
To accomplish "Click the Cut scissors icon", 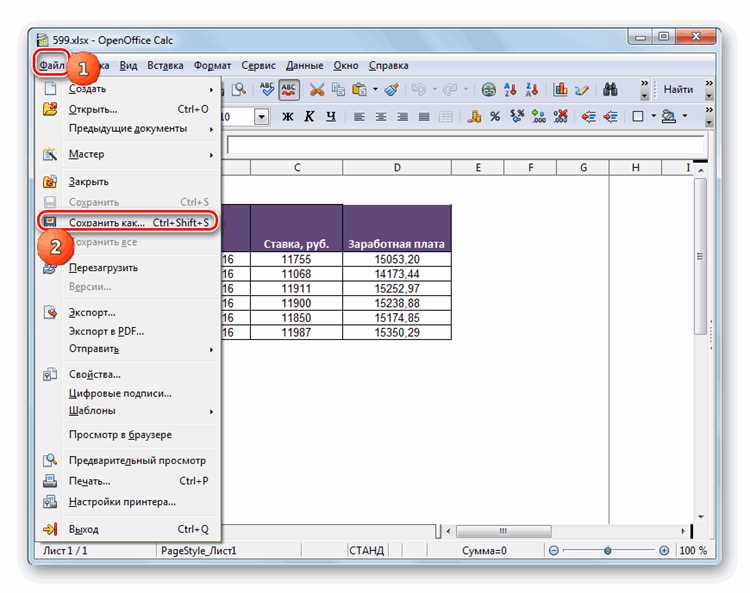I will (316, 89).
